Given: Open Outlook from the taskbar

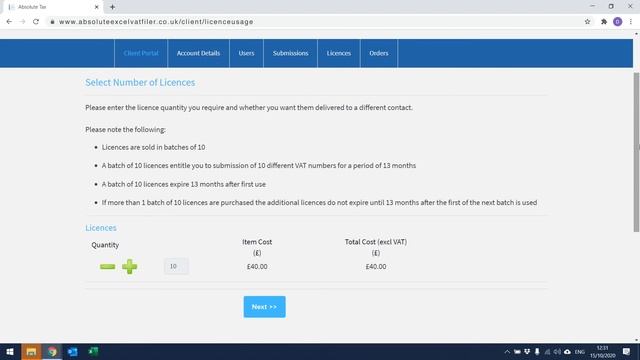Looking at the screenshot, I should click(73, 351).
